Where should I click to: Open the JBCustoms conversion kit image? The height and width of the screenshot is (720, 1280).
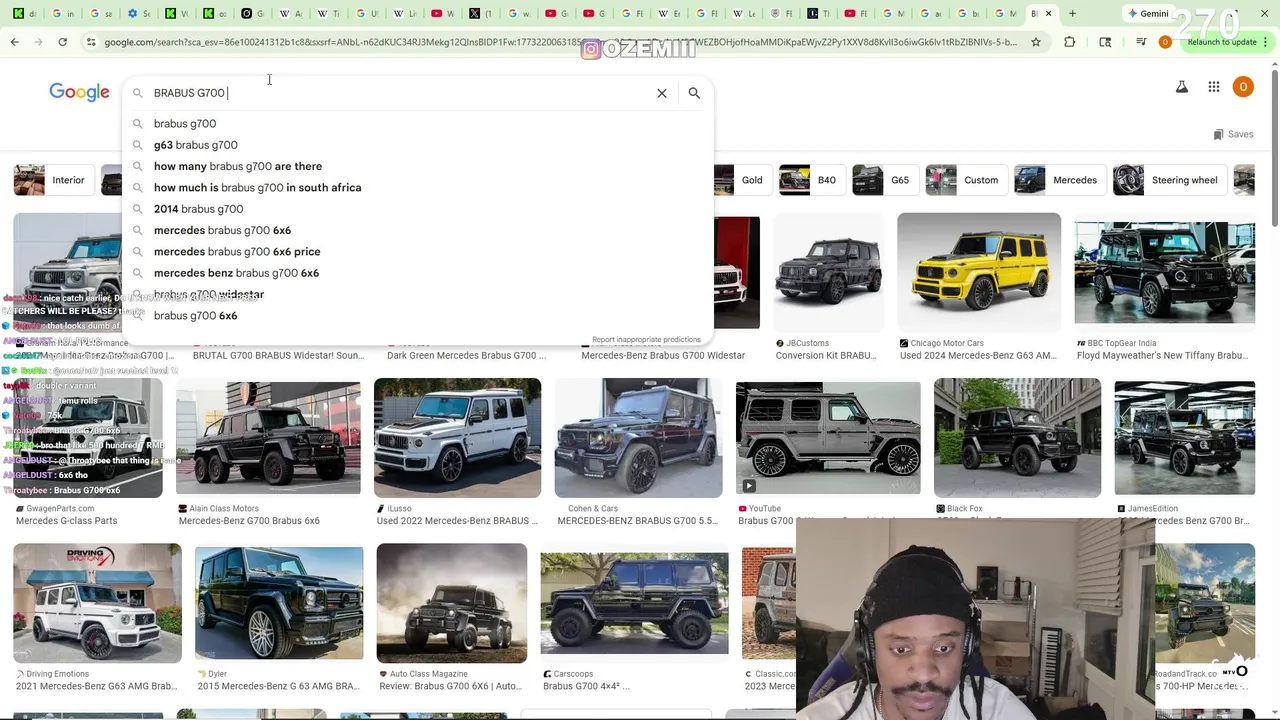coord(829,272)
